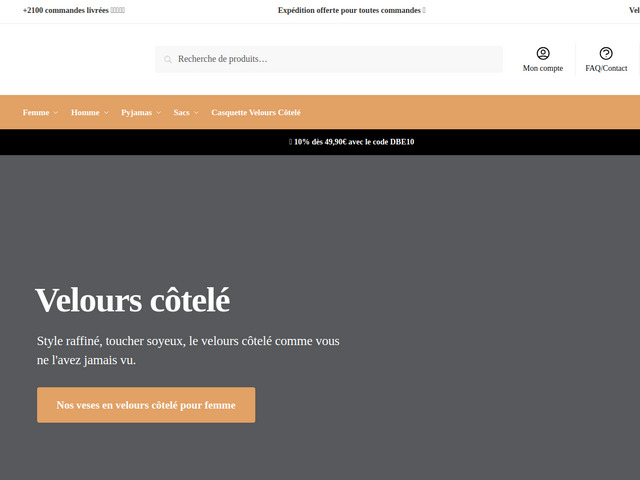Expand the Homme menu chevron
Viewport: 640px width, 480px height.
point(106,113)
